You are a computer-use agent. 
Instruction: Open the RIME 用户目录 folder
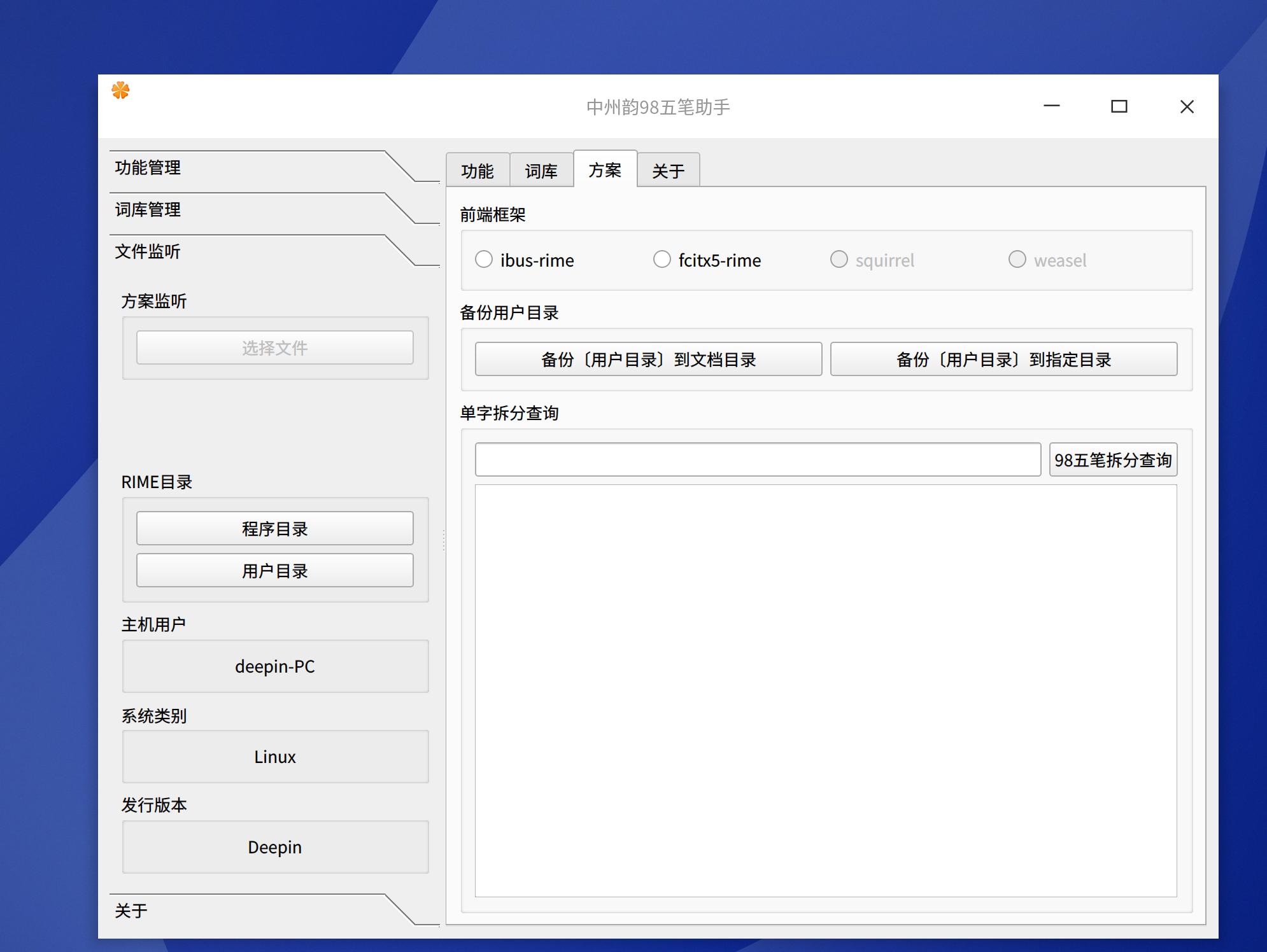274,570
